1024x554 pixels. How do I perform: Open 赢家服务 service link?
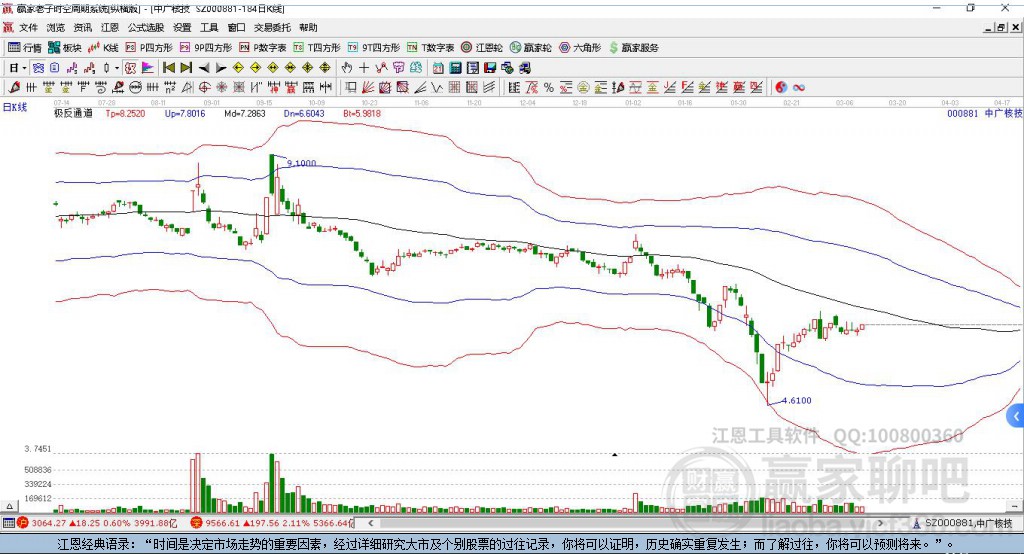pos(633,48)
